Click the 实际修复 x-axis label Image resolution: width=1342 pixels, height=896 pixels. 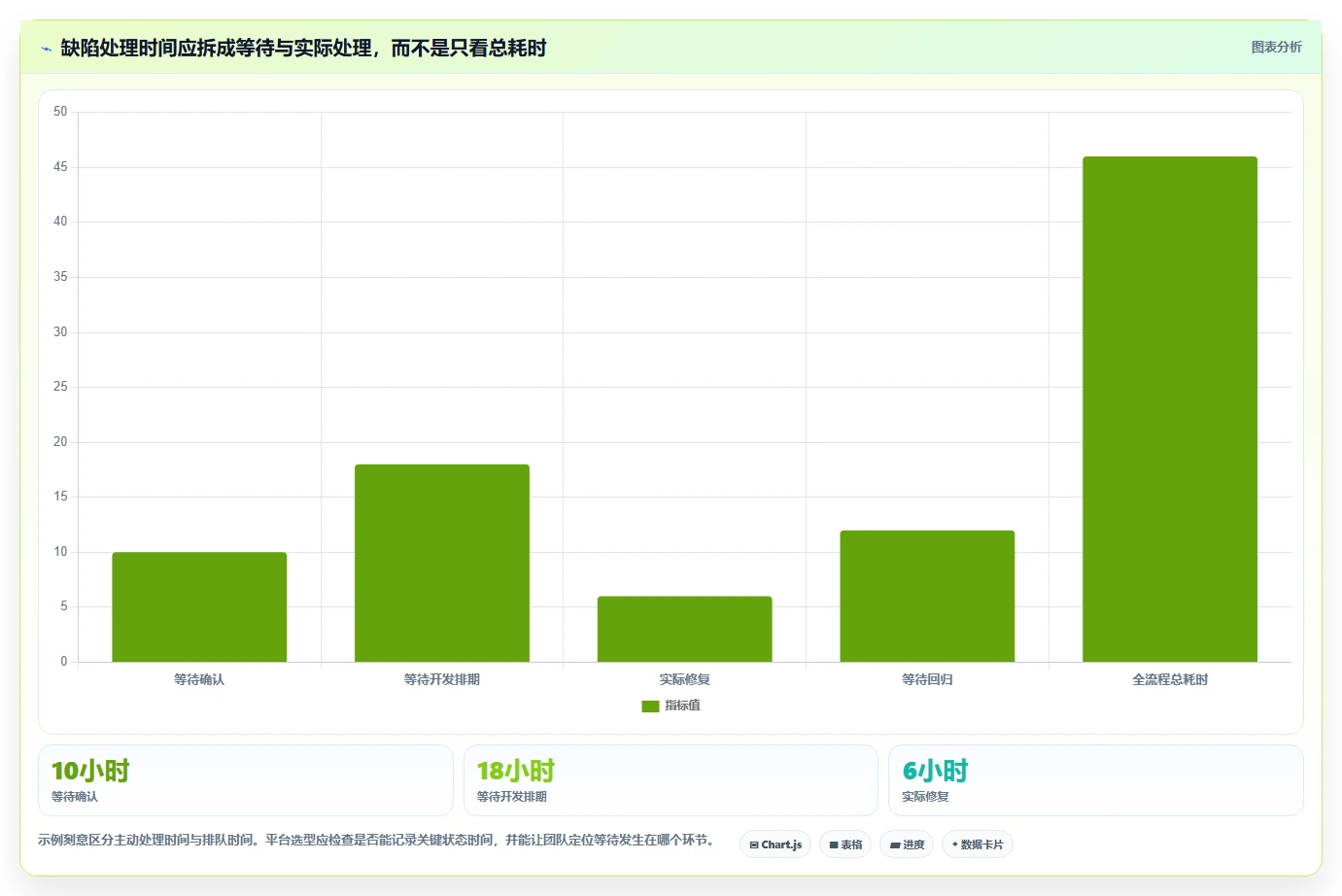click(x=685, y=679)
